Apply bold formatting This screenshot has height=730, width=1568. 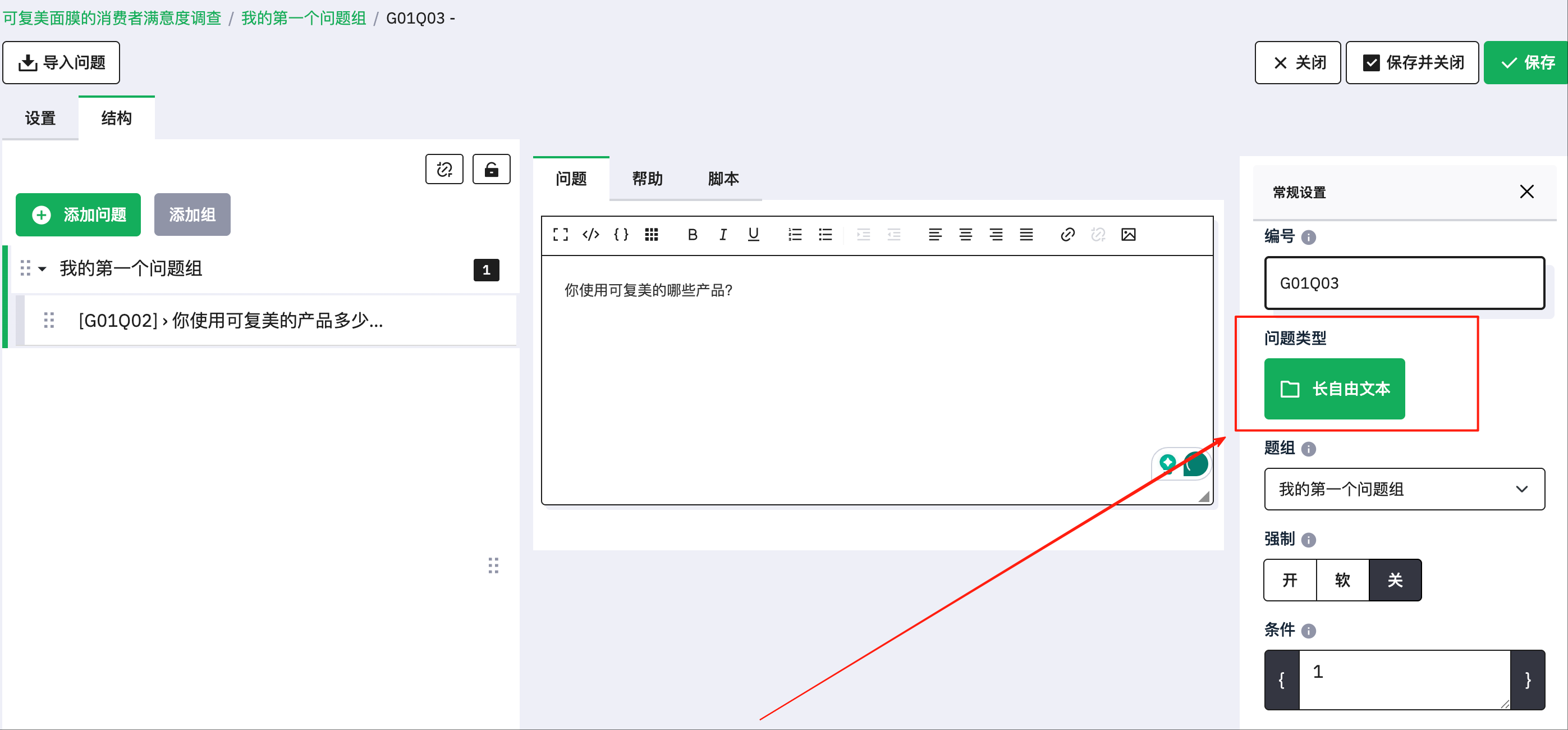click(x=692, y=234)
